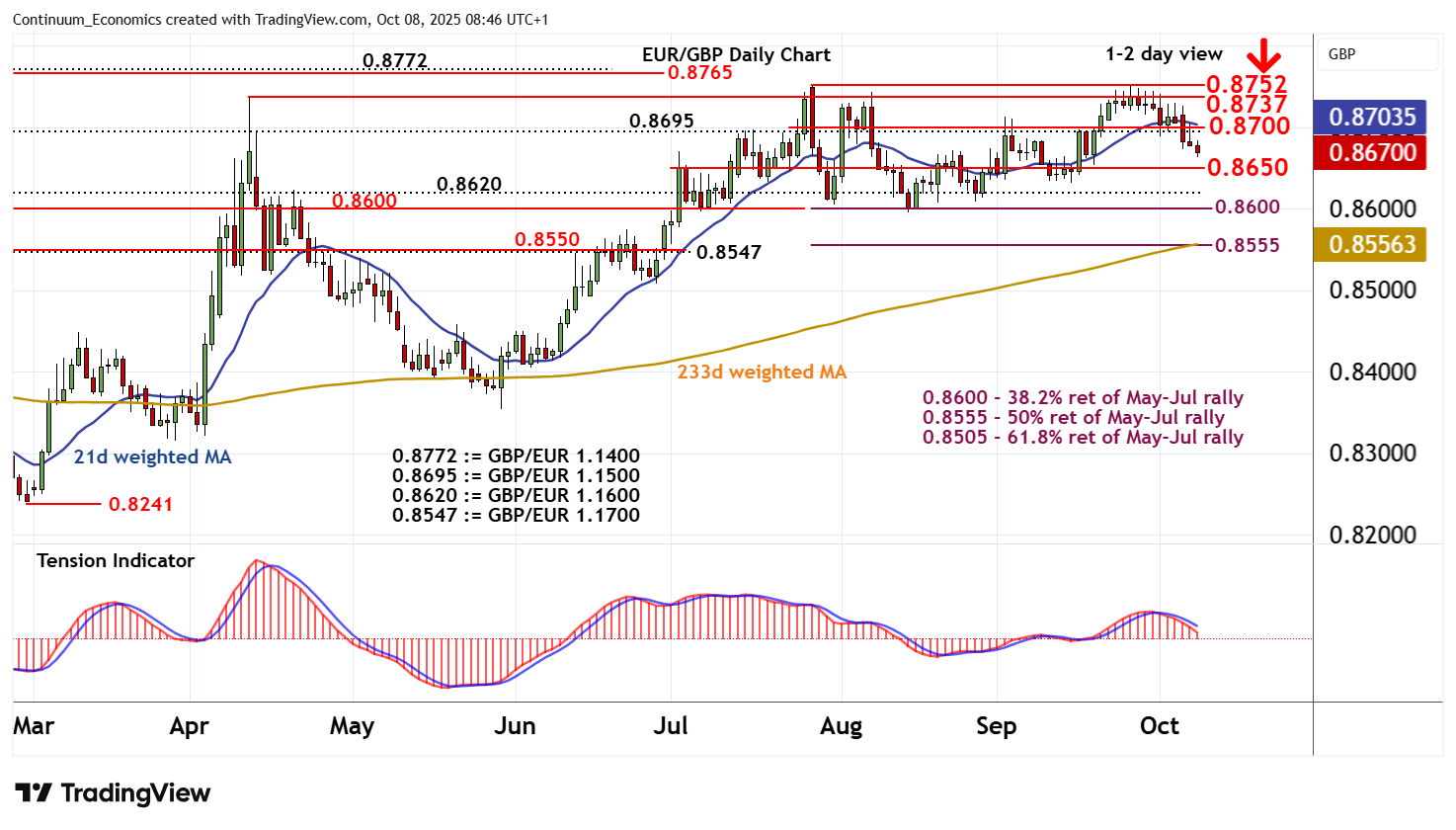Screen dimensions: 1456x830
Task: Click the 0.8241 low level label
Action: click(x=140, y=504)
